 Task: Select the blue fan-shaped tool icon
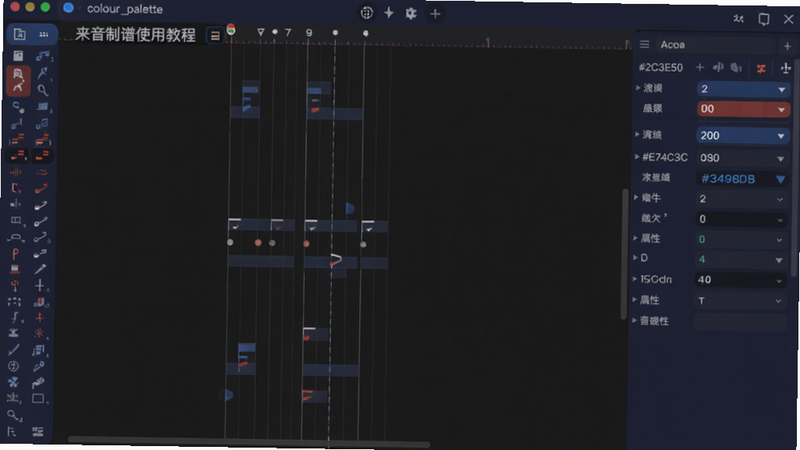point(13,382)
